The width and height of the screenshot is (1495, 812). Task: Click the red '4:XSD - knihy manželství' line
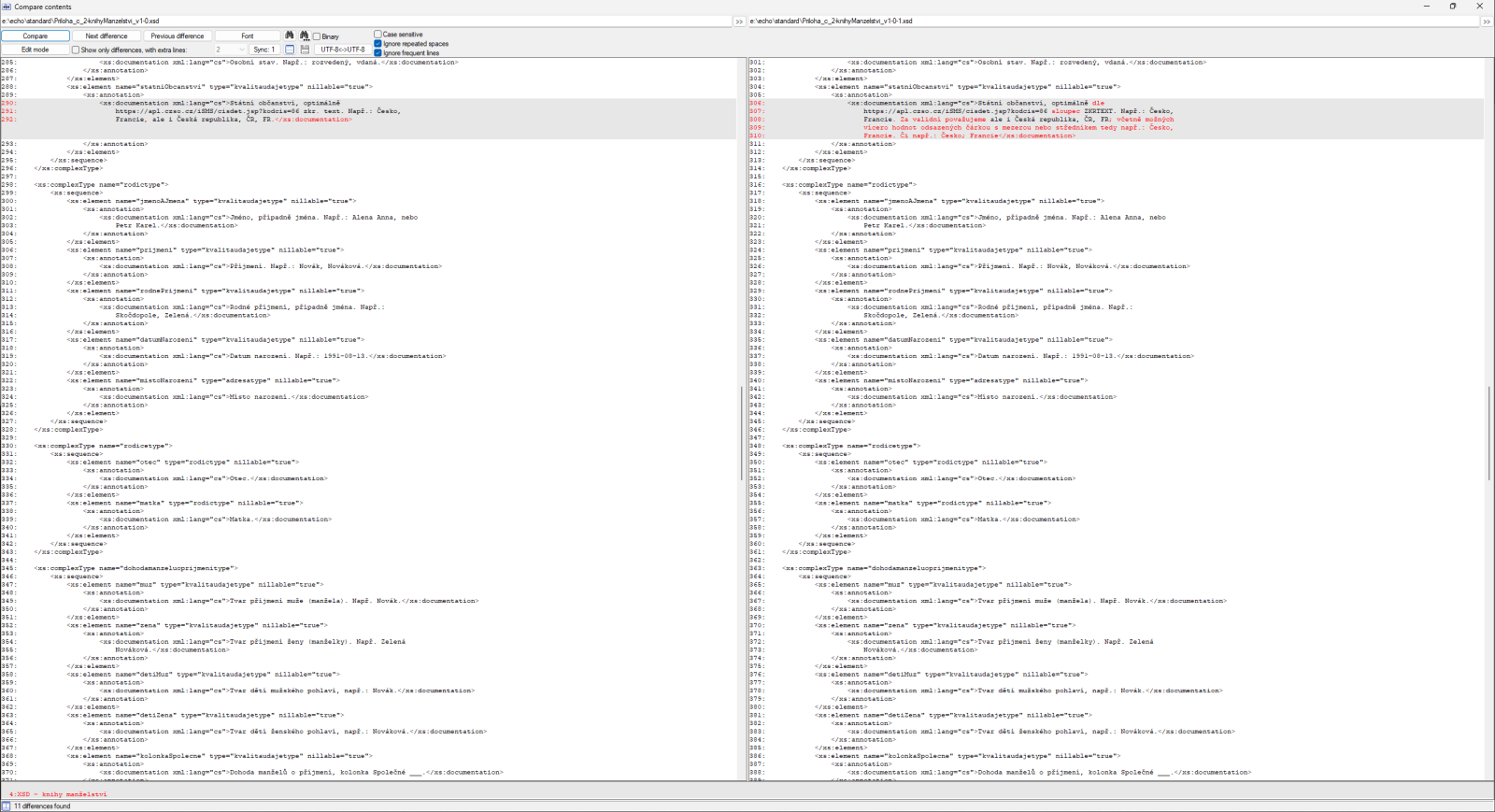58,794
